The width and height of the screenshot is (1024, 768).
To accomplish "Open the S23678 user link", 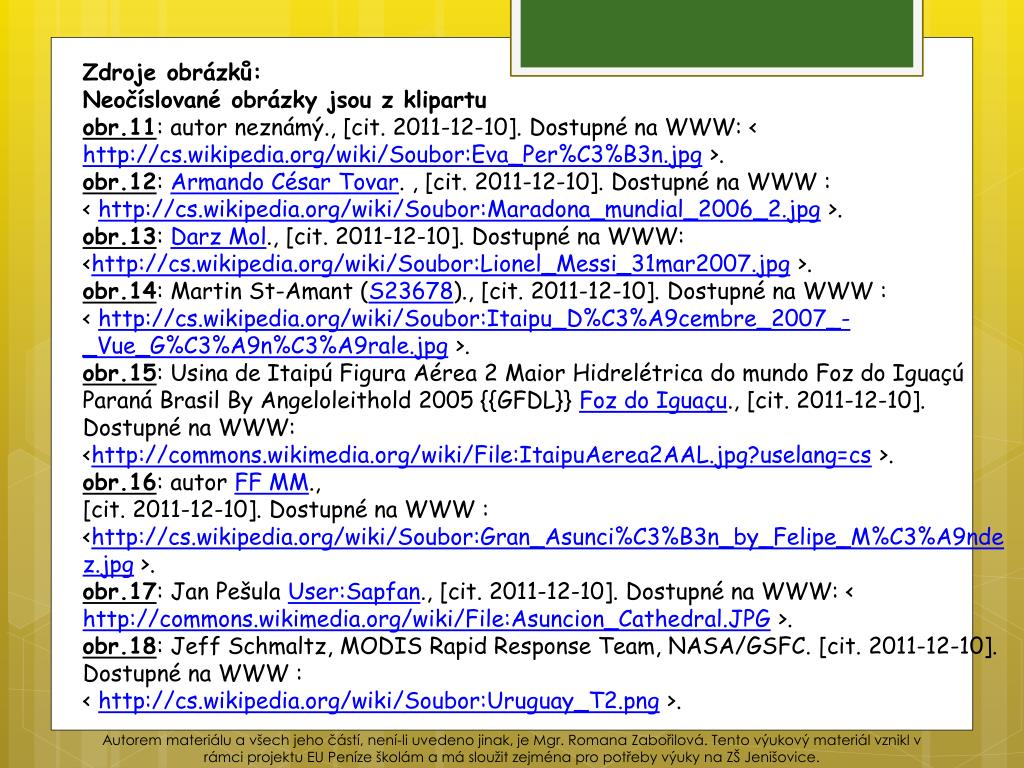I will (411, 291).
